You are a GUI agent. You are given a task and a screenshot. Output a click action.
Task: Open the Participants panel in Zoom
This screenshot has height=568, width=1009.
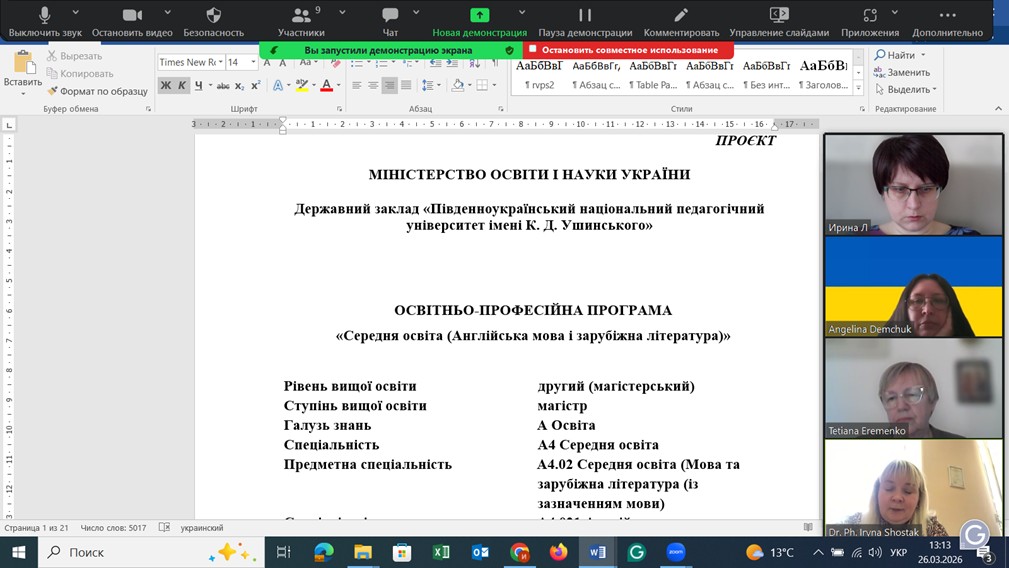(301, 16)
